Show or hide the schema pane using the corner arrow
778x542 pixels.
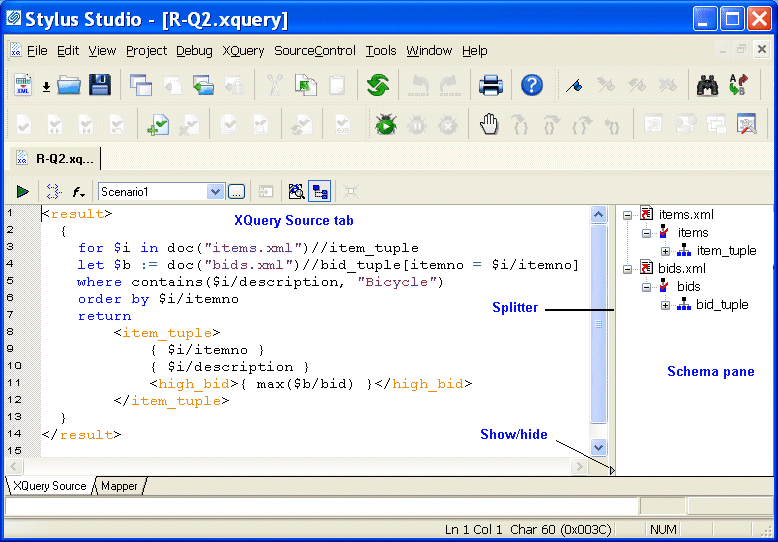point(612,468)
